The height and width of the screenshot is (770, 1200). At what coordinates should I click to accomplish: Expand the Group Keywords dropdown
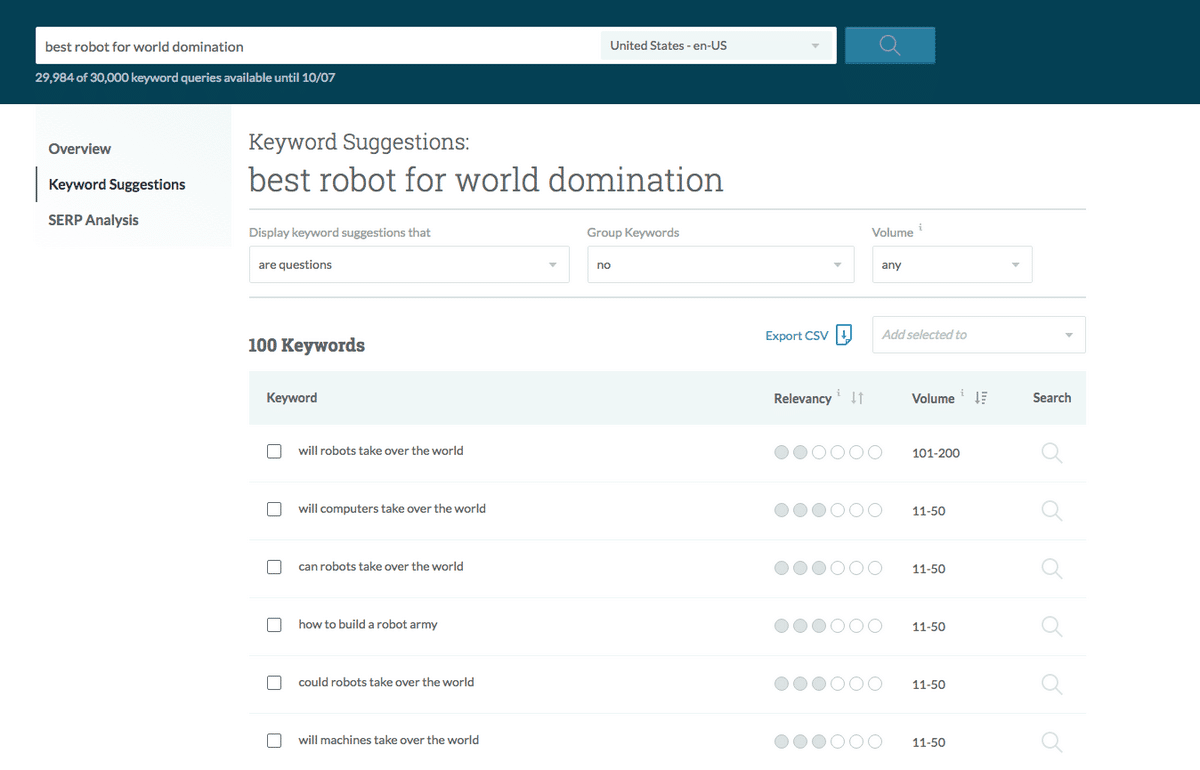coord(720,265)
